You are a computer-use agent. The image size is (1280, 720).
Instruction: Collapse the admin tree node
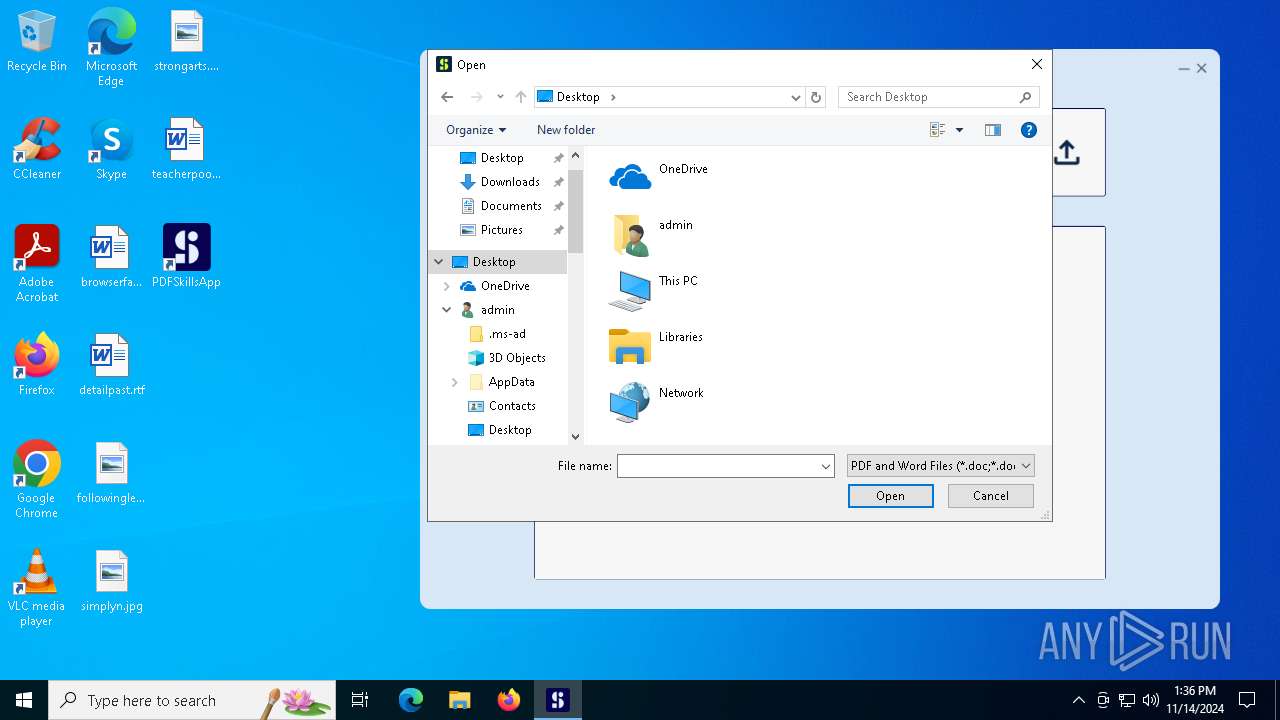[446, 310]
